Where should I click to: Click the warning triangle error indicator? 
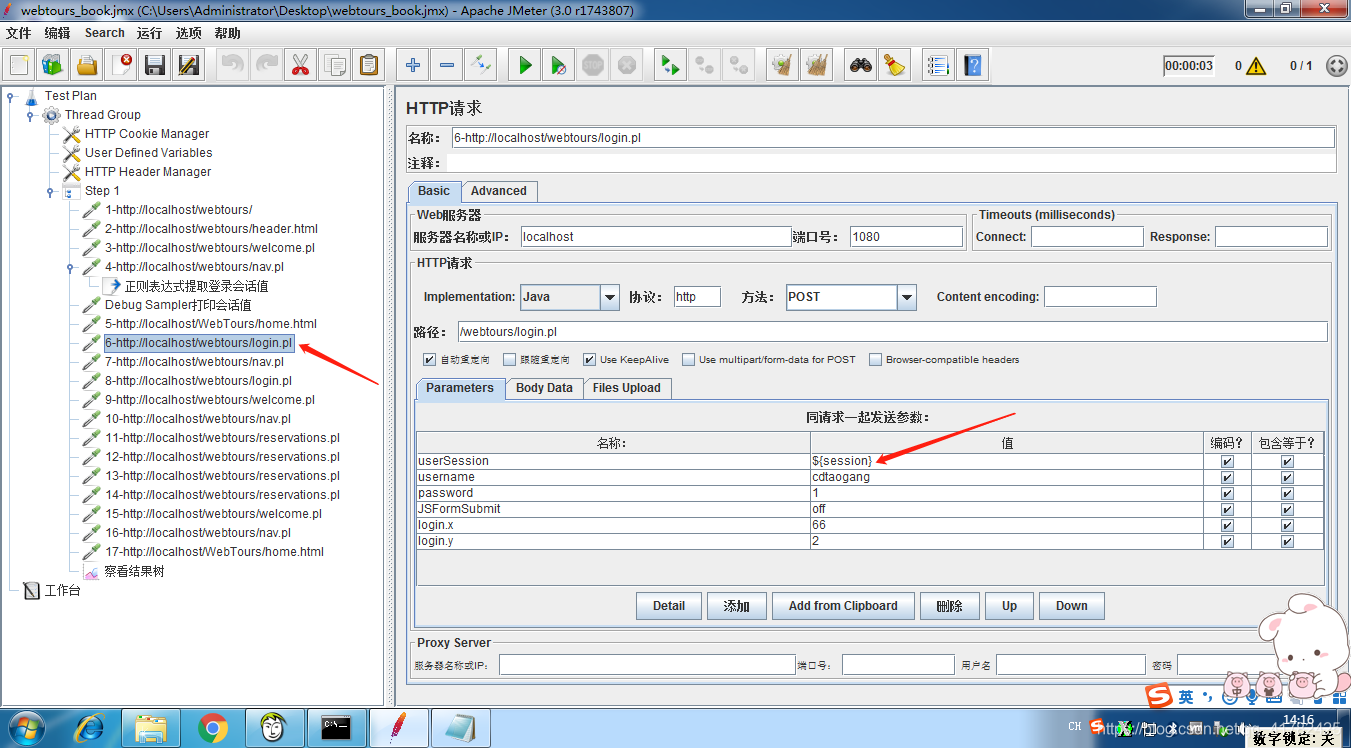point(1256,66)
